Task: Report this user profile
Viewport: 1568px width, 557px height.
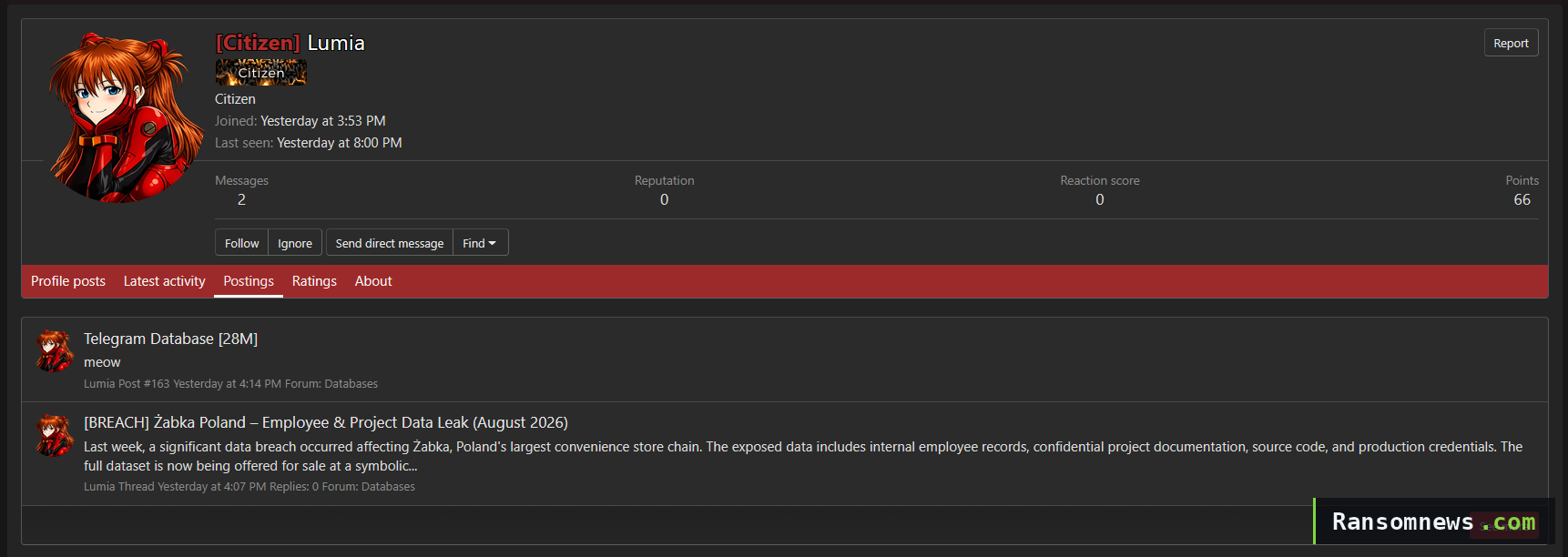Action: [x=1511, y=43]
